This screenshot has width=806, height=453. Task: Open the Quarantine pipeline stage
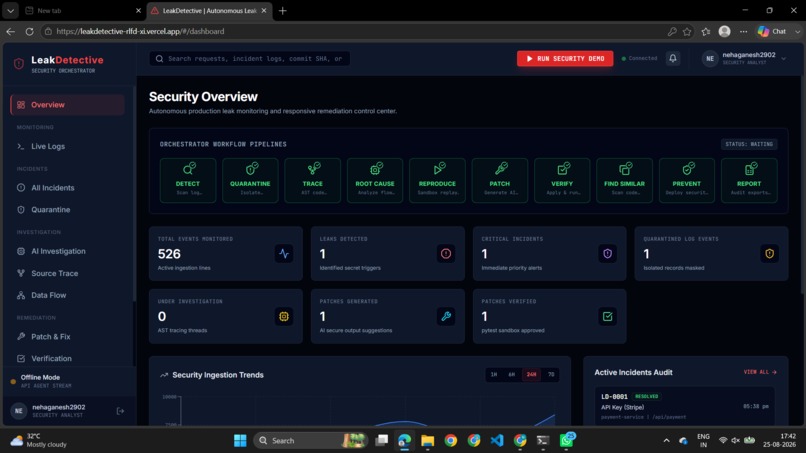click(x=250, y=180)
